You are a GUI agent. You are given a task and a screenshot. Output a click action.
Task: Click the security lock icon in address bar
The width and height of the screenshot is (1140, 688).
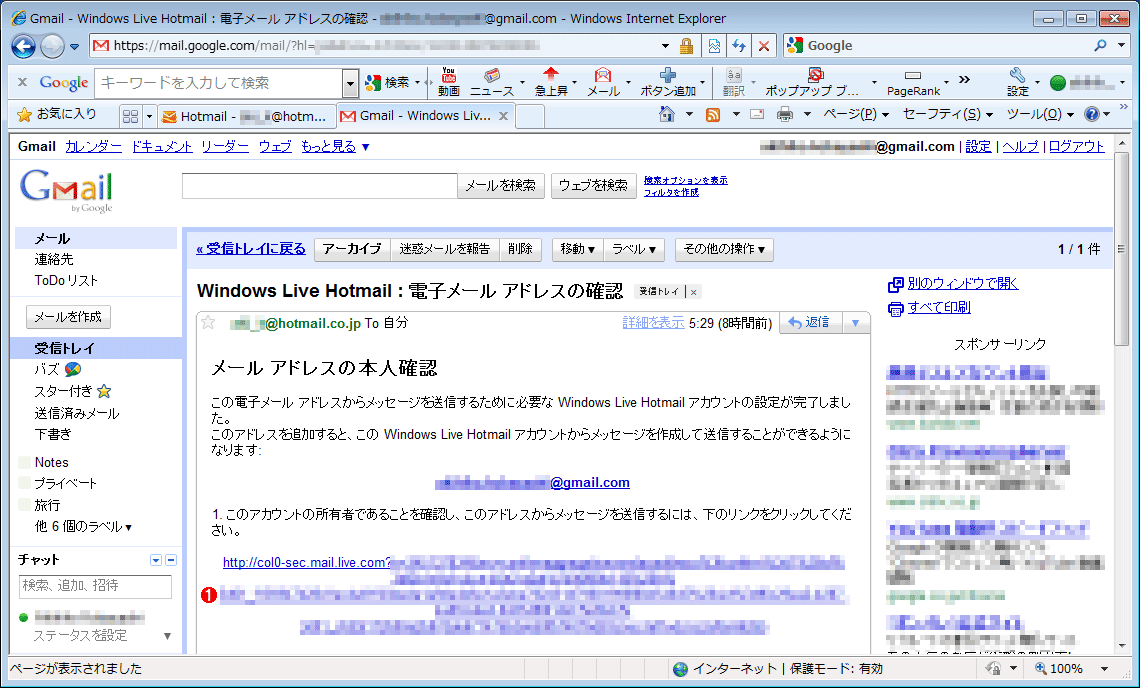tap(686, 46)
